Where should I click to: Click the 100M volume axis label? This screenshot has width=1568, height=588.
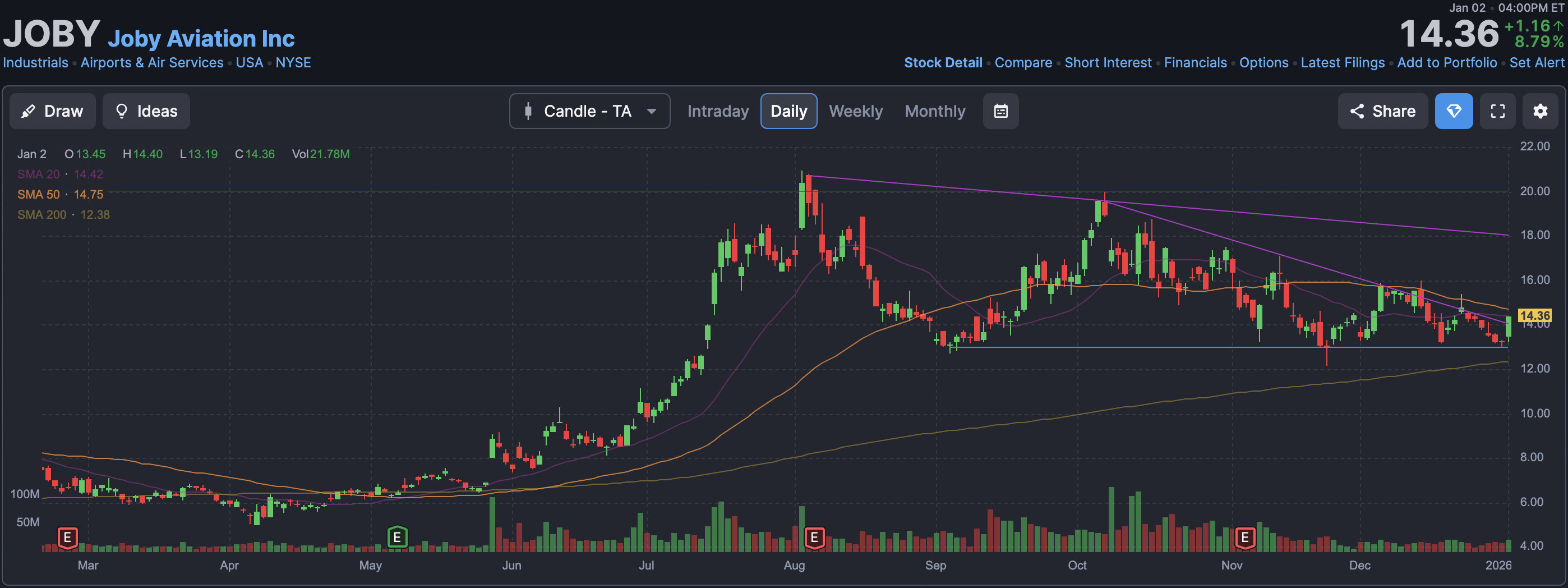(x=25, y=494)
